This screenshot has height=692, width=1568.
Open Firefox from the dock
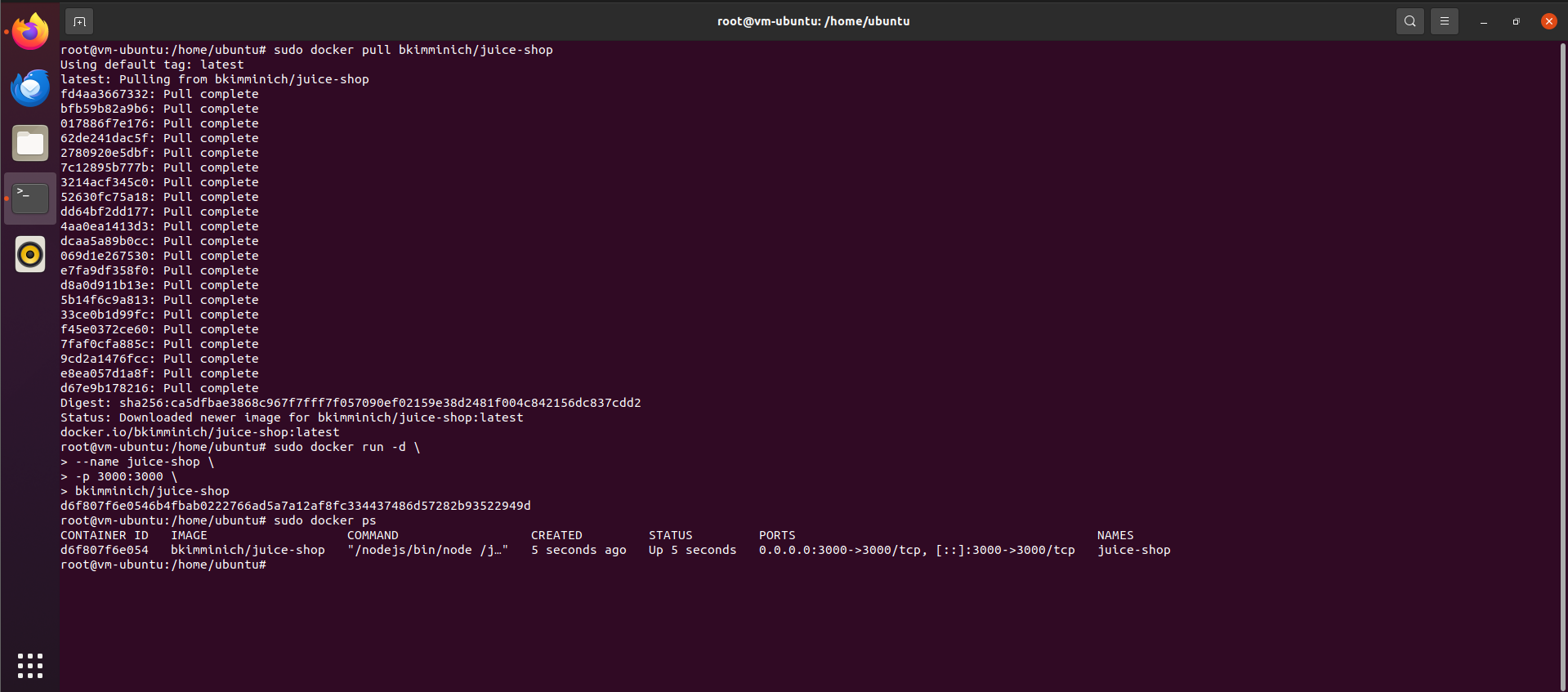[x=30, y=32]
